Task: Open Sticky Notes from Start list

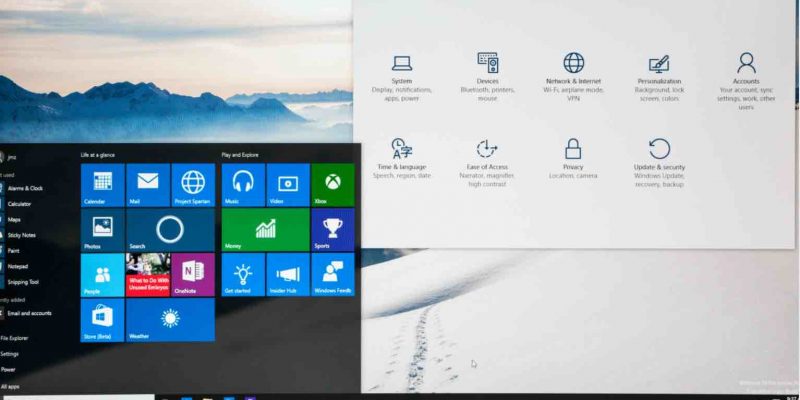Action: tap(19, 235)
